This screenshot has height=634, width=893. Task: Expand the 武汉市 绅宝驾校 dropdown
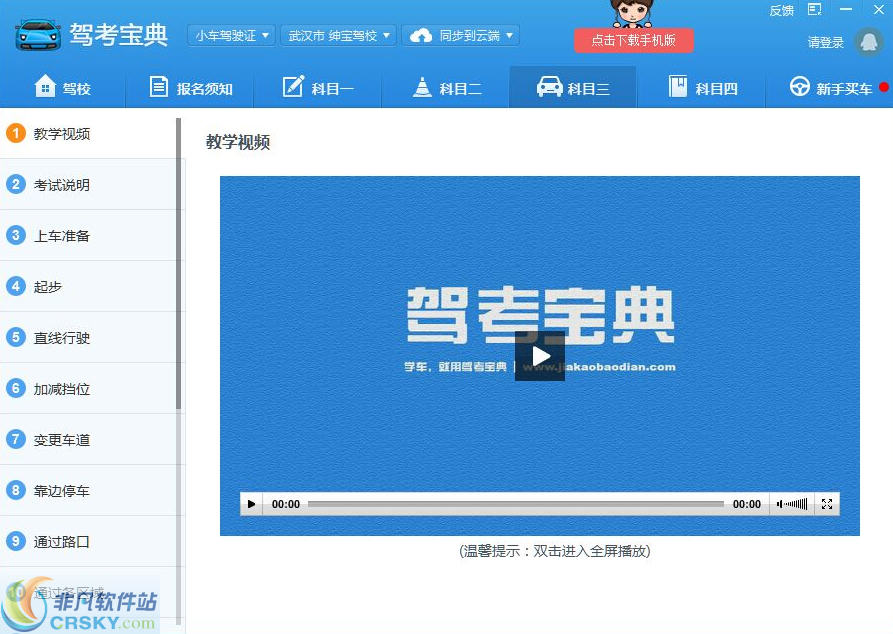[x=339, y=35]
